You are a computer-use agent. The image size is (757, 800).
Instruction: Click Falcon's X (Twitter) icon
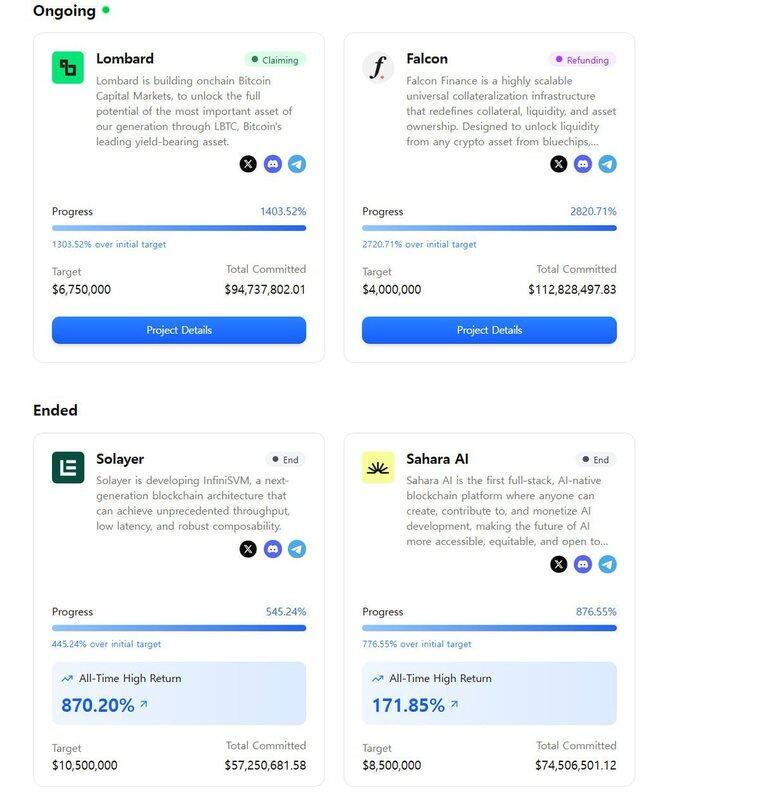coord(559,164)
